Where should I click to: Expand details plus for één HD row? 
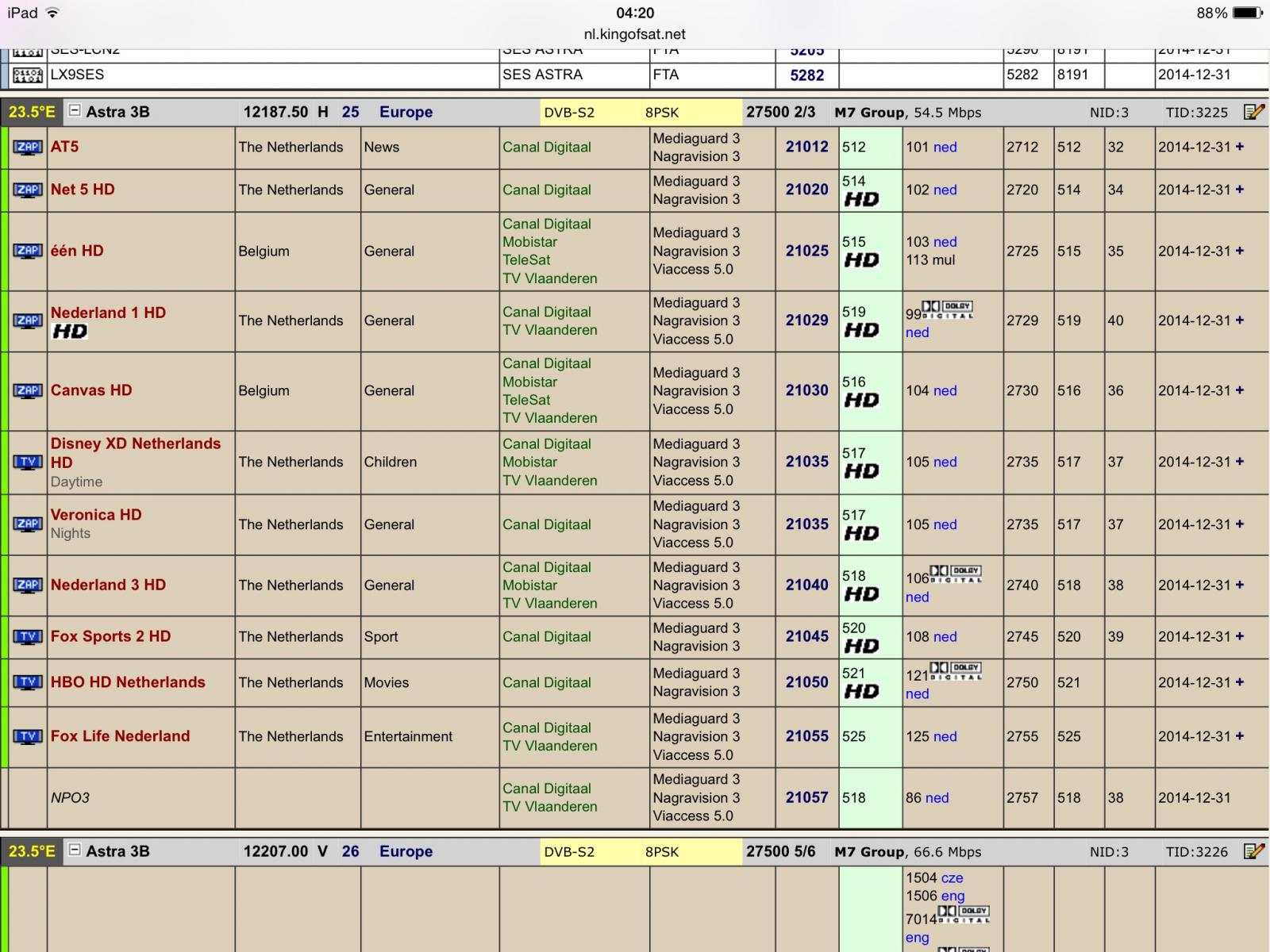1240,251
